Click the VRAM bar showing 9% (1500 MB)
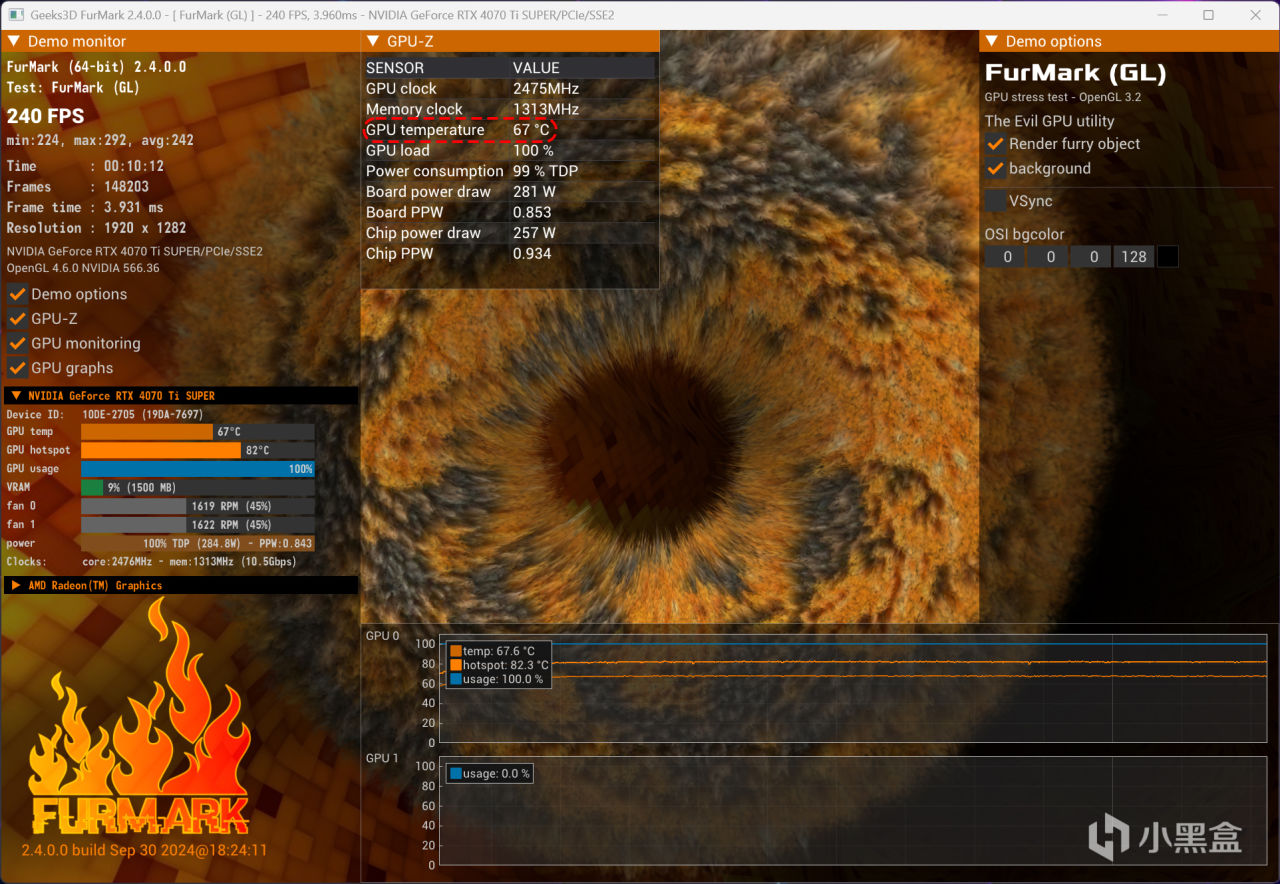Viewport: 1280px width, 884px height. tap(197, 487)
